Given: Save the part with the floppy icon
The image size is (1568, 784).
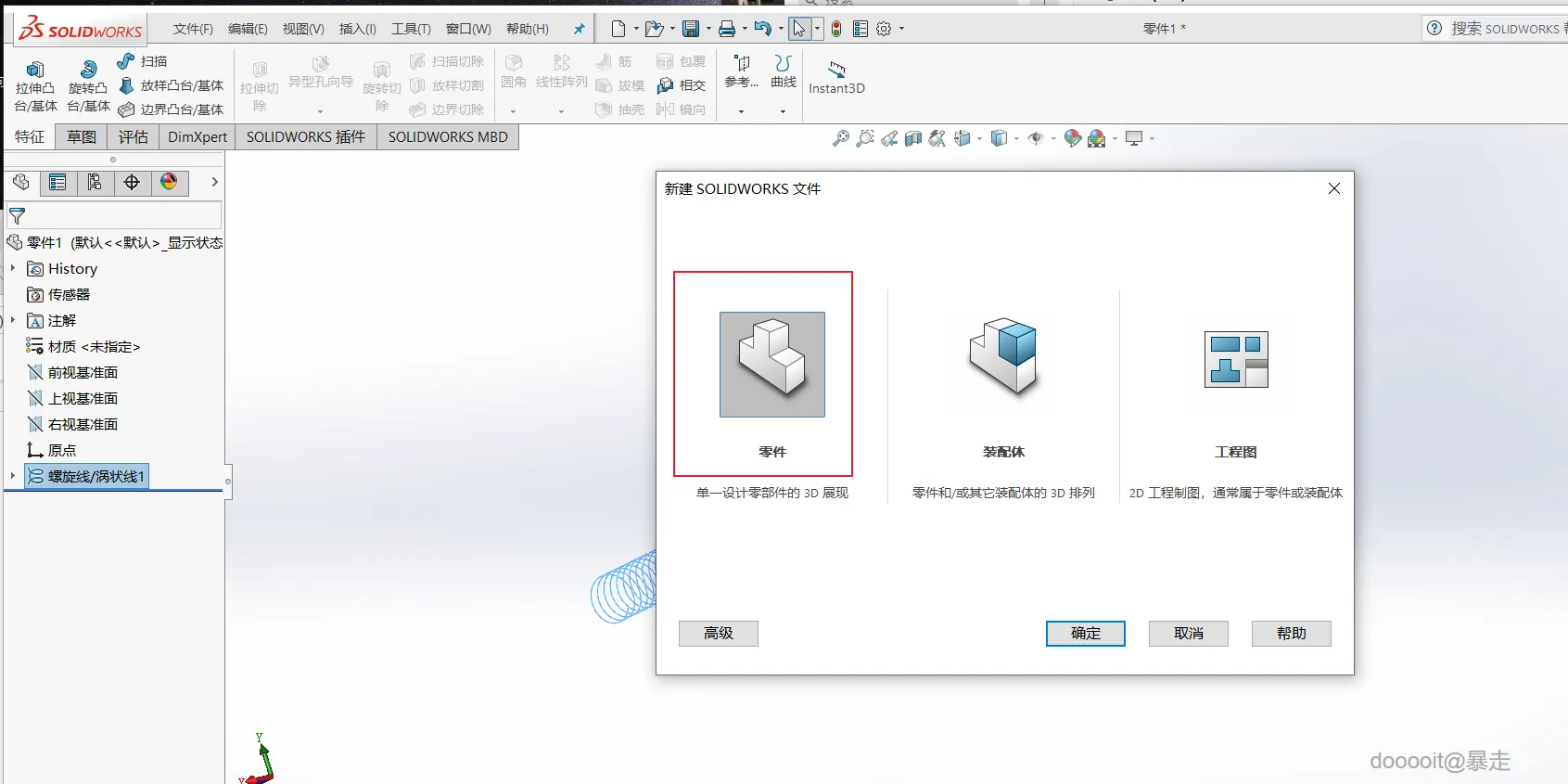Looking at the screenshot, I should 691,29.
